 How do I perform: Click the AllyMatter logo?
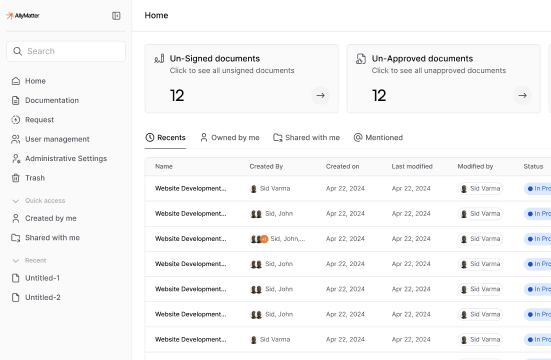23,15
